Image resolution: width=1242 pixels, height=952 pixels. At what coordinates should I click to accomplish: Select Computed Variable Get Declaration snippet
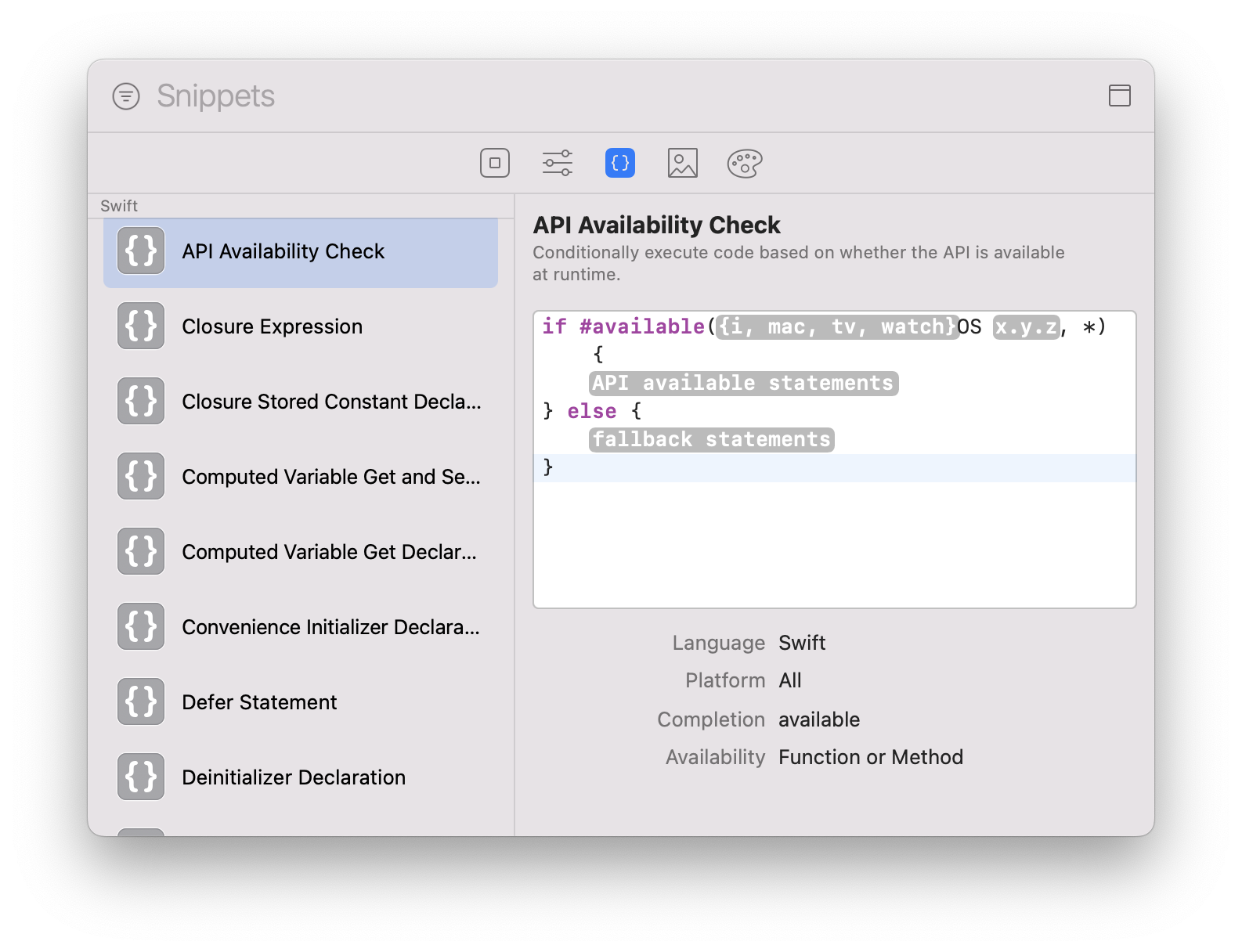[x=301, y=552]
